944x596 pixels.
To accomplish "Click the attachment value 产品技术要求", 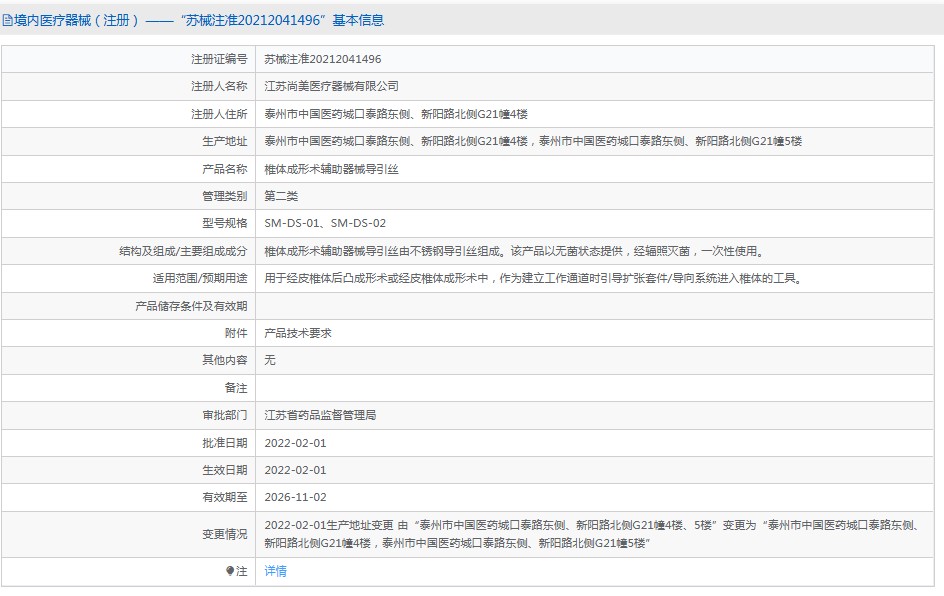I will [x=298, y=333].
